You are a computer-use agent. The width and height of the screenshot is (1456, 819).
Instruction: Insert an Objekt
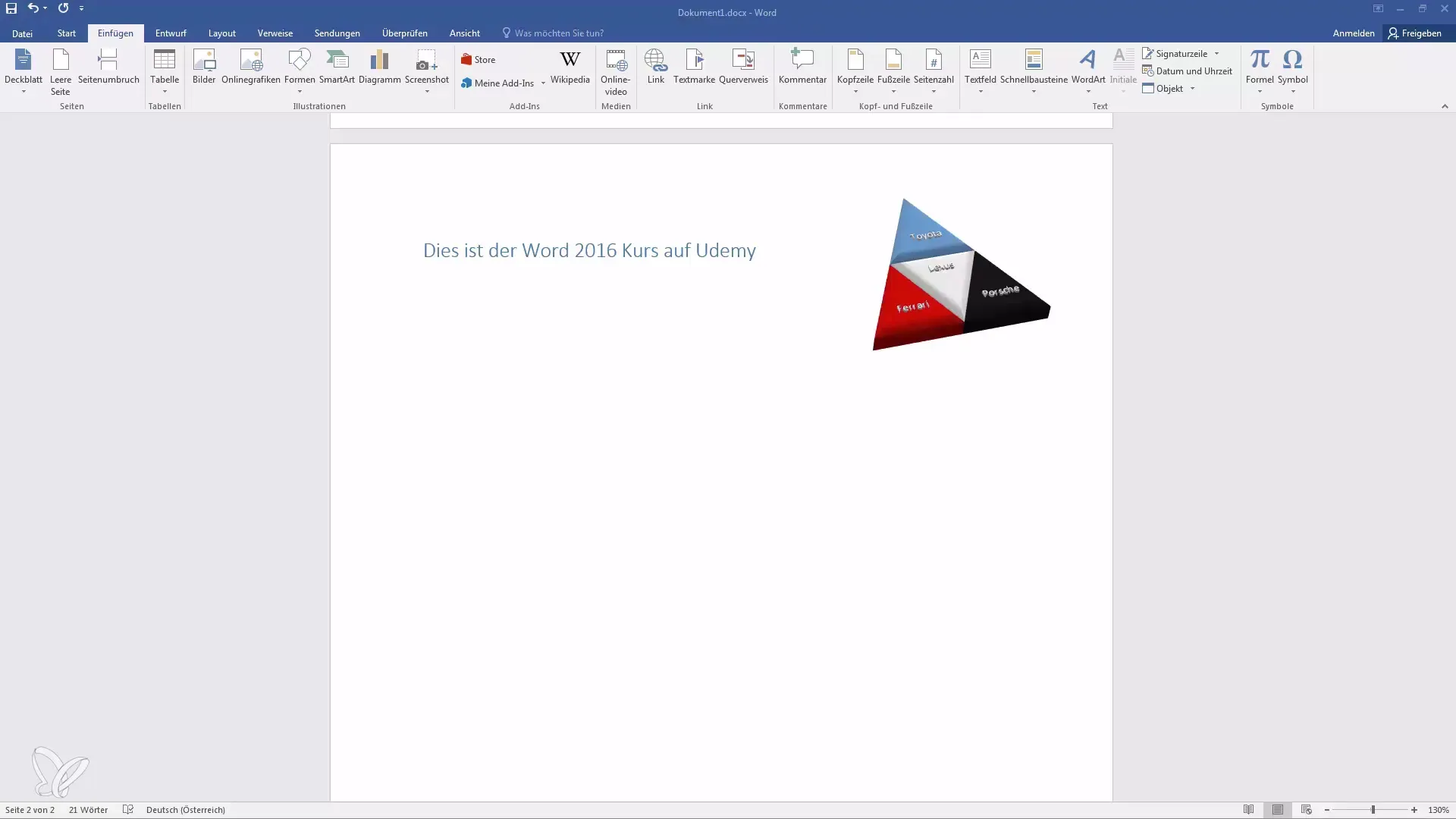1163,89
